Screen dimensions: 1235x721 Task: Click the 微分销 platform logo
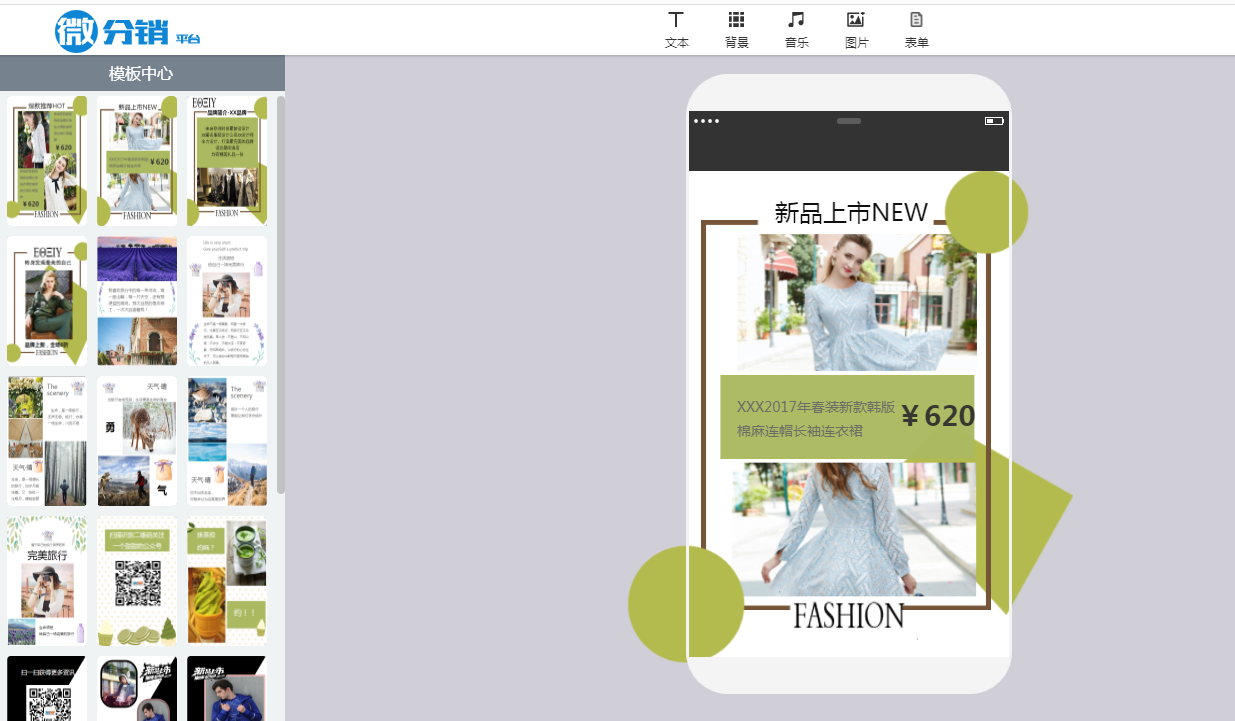coord(127,31)
